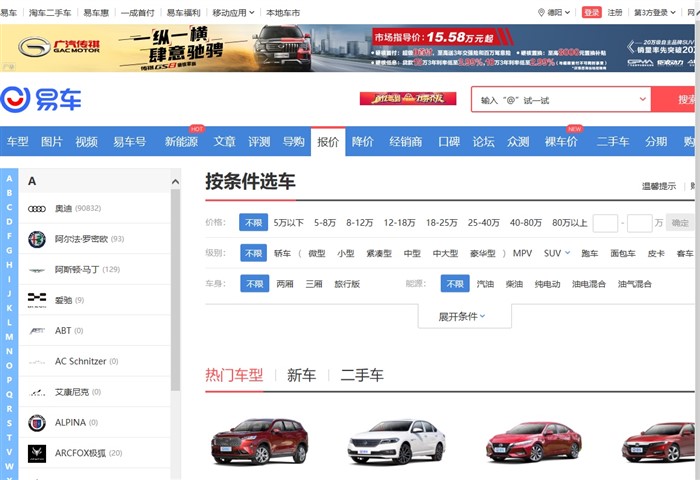Open the white sedan hot model thumbnail
Screen dimensions: 700x480
[396, 441]
